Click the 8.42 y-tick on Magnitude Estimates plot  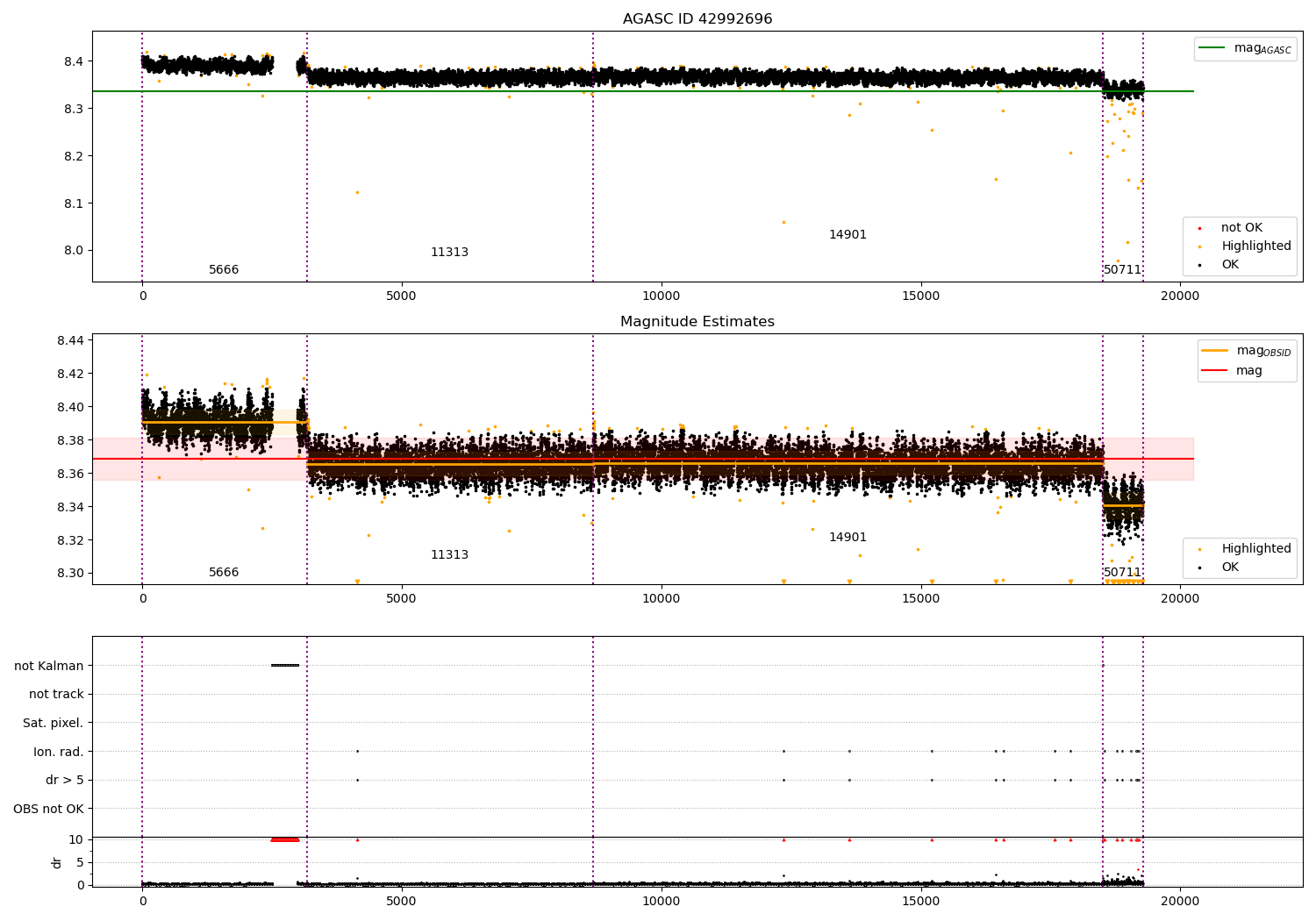tap(70, 374)
